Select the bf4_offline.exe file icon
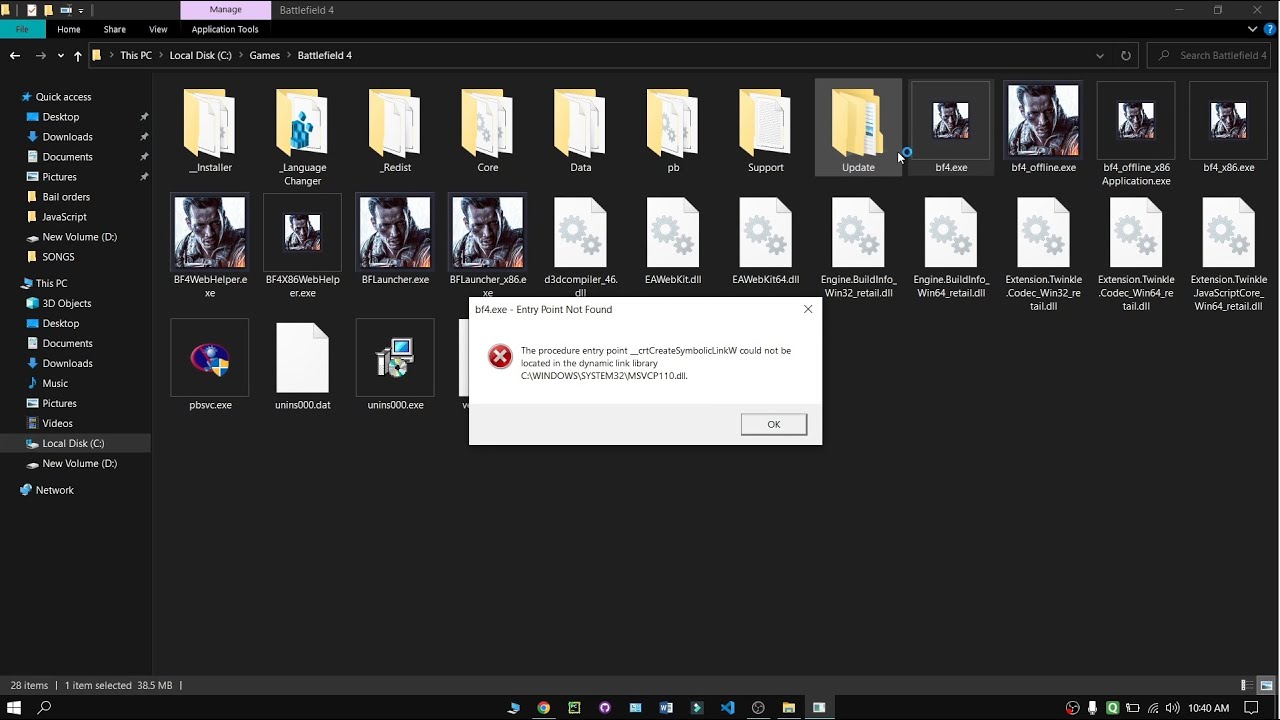 [x=1043, y=121]
